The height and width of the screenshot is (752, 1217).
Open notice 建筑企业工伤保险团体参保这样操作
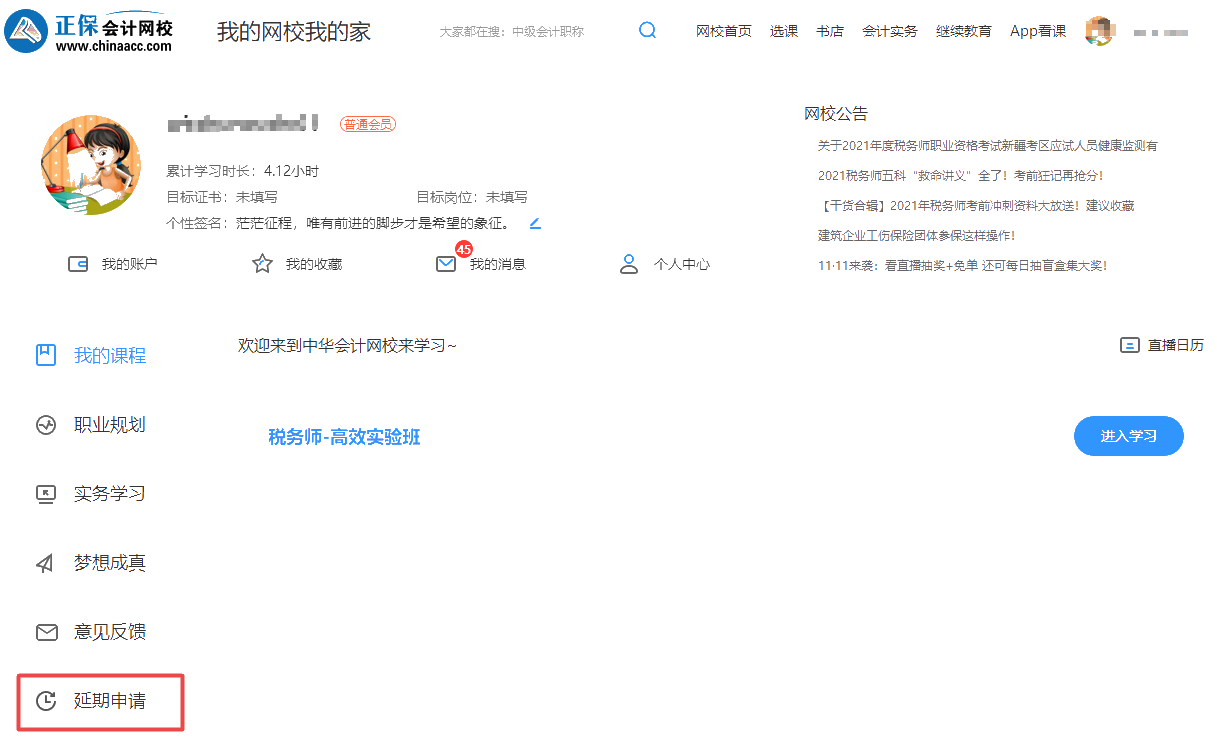(917, 235)
